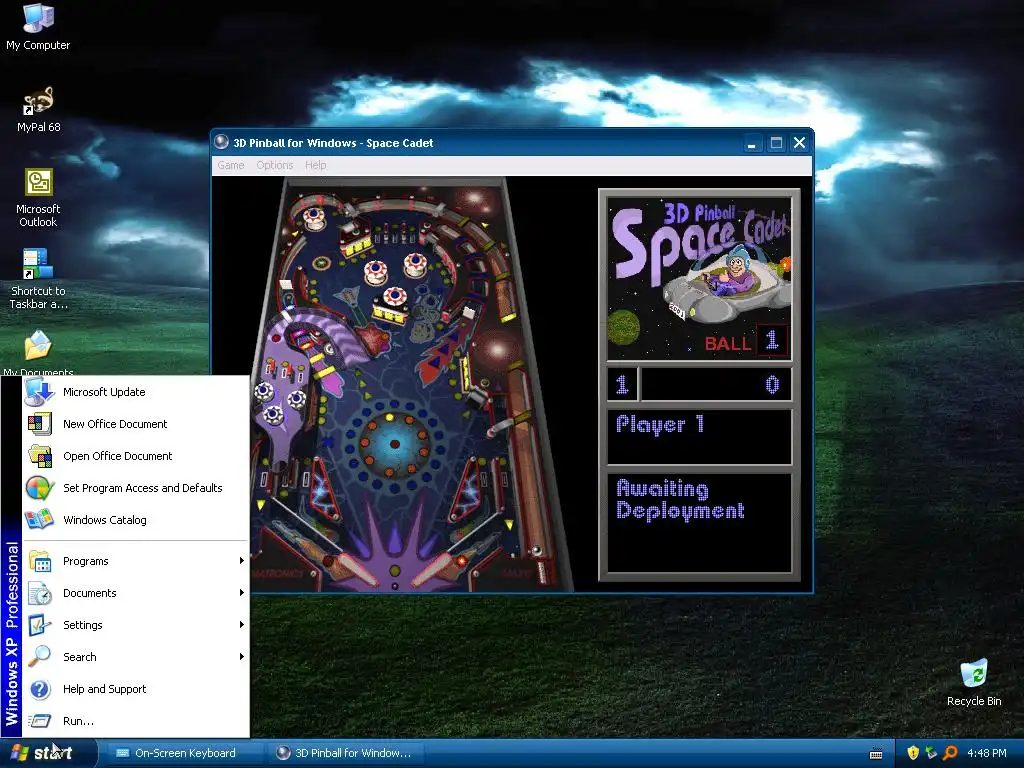The height and width of the screenshot is (768, 1024).
Task: Expand the Settings submenu arrow
Action: 242,625
